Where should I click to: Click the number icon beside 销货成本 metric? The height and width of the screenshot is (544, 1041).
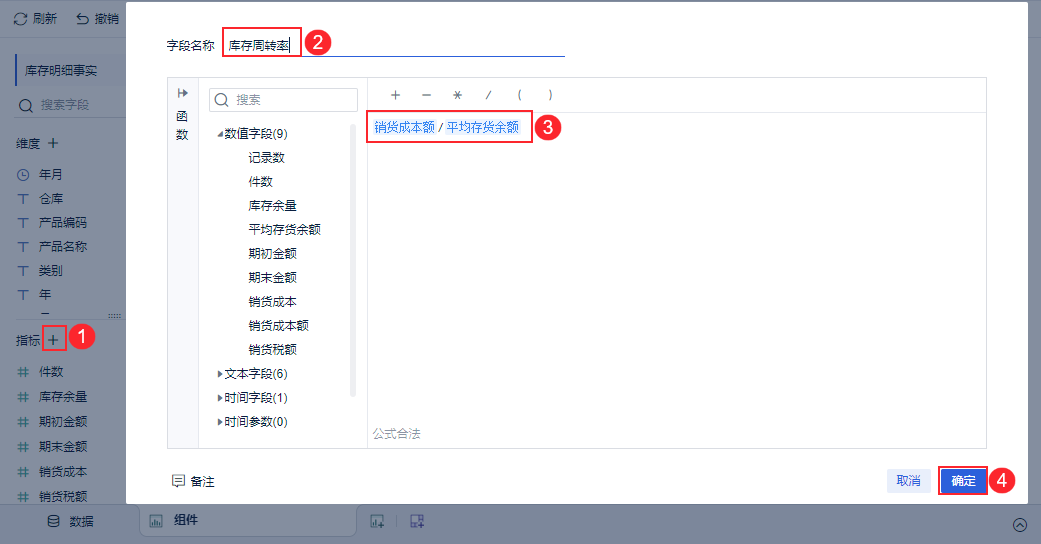23,472
